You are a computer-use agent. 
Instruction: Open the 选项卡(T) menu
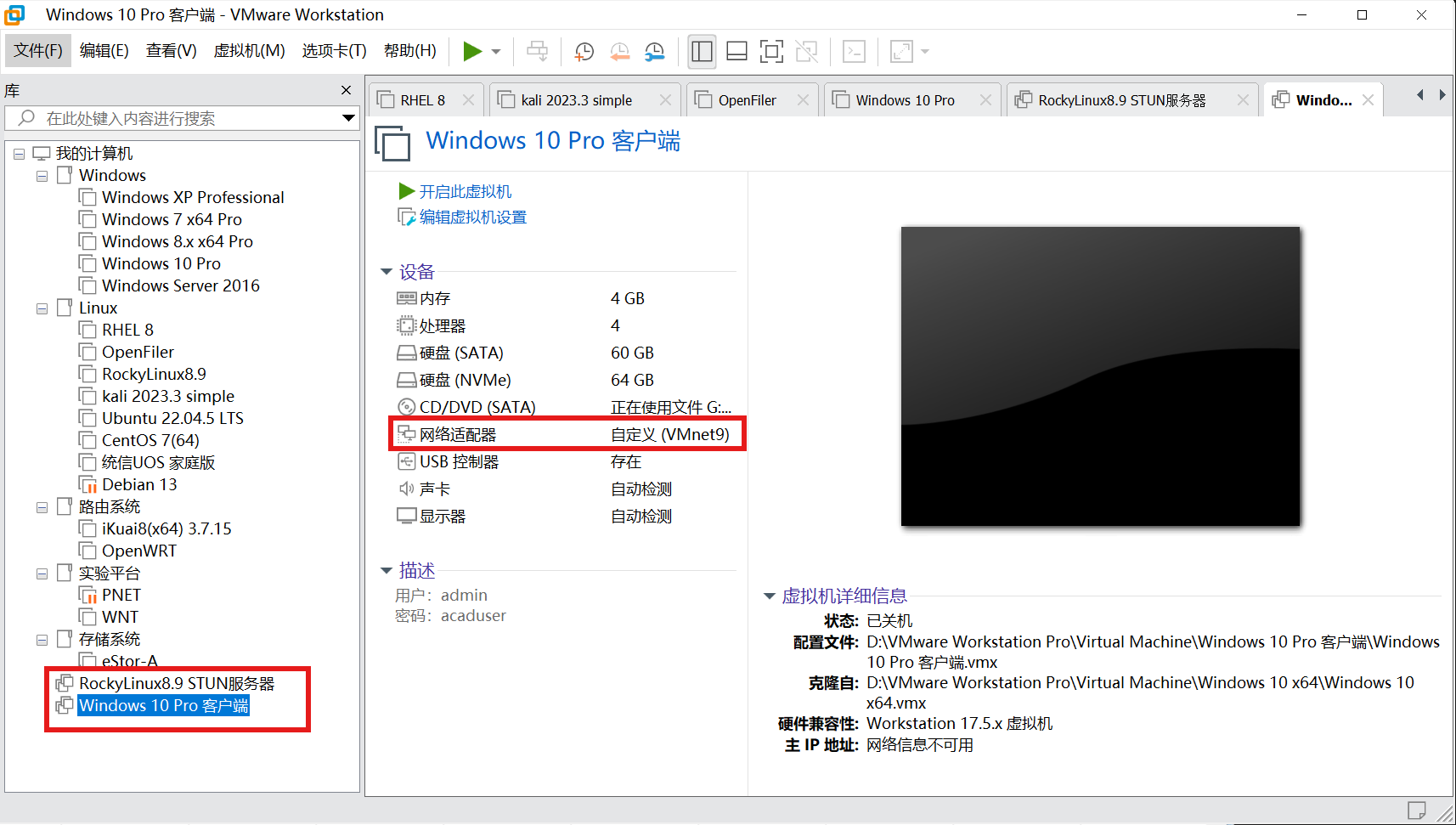tap(334, 51)
